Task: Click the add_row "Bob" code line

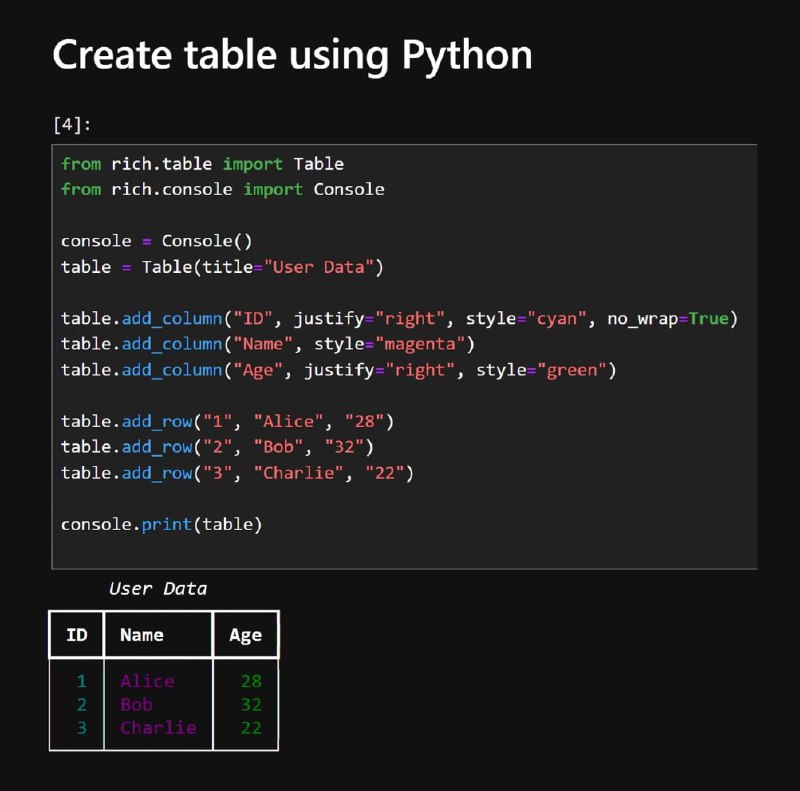Action: [x=217, y=447]
